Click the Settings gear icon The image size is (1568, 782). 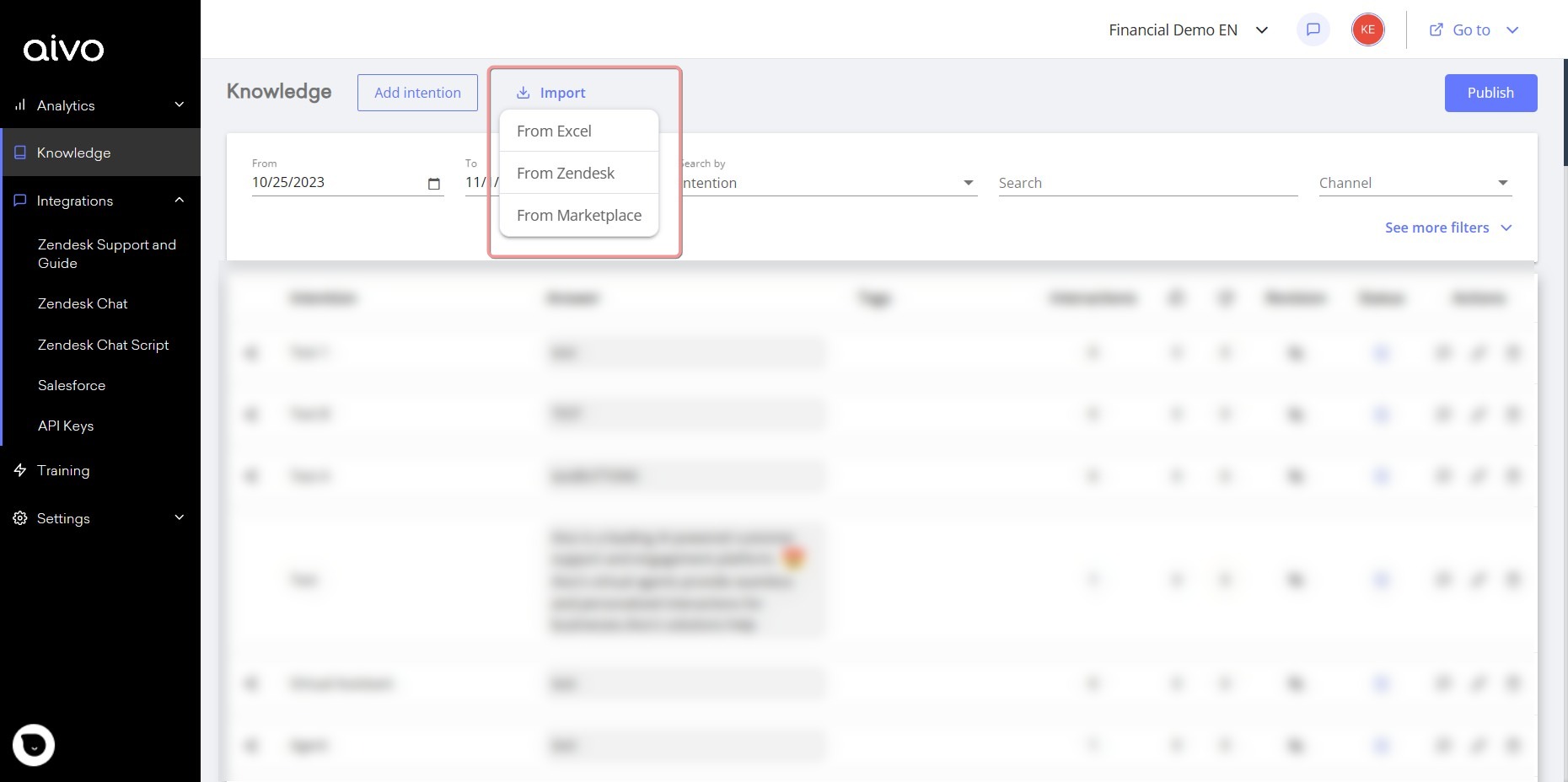click(19, 518)
